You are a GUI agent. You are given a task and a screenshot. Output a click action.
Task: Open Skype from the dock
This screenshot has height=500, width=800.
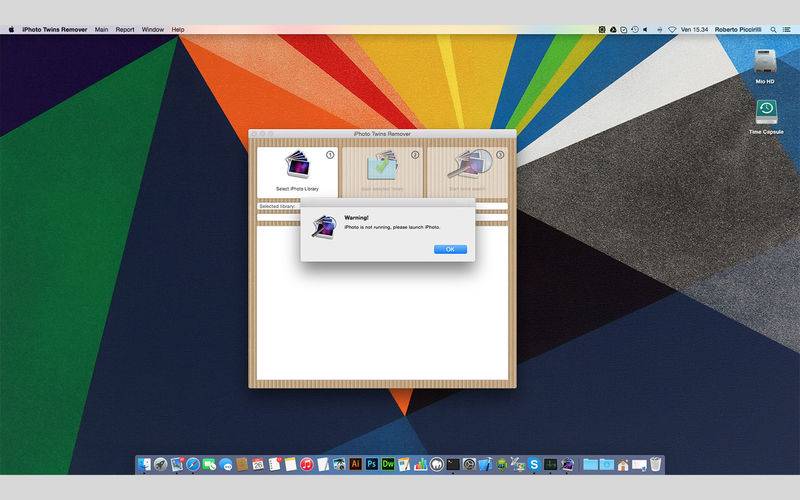(534, 464)
